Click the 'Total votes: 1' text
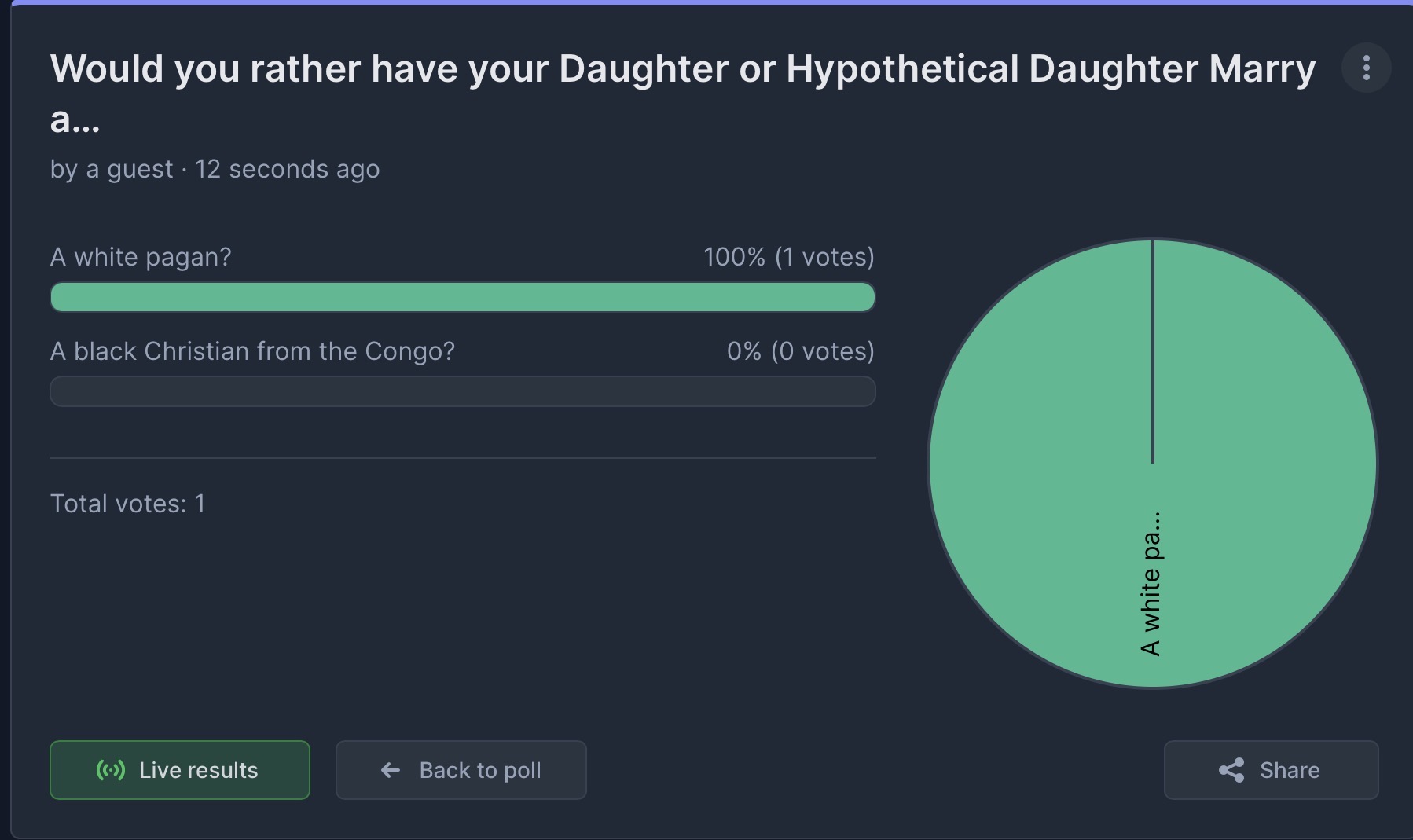1413x840 pixels. point(127,504)
